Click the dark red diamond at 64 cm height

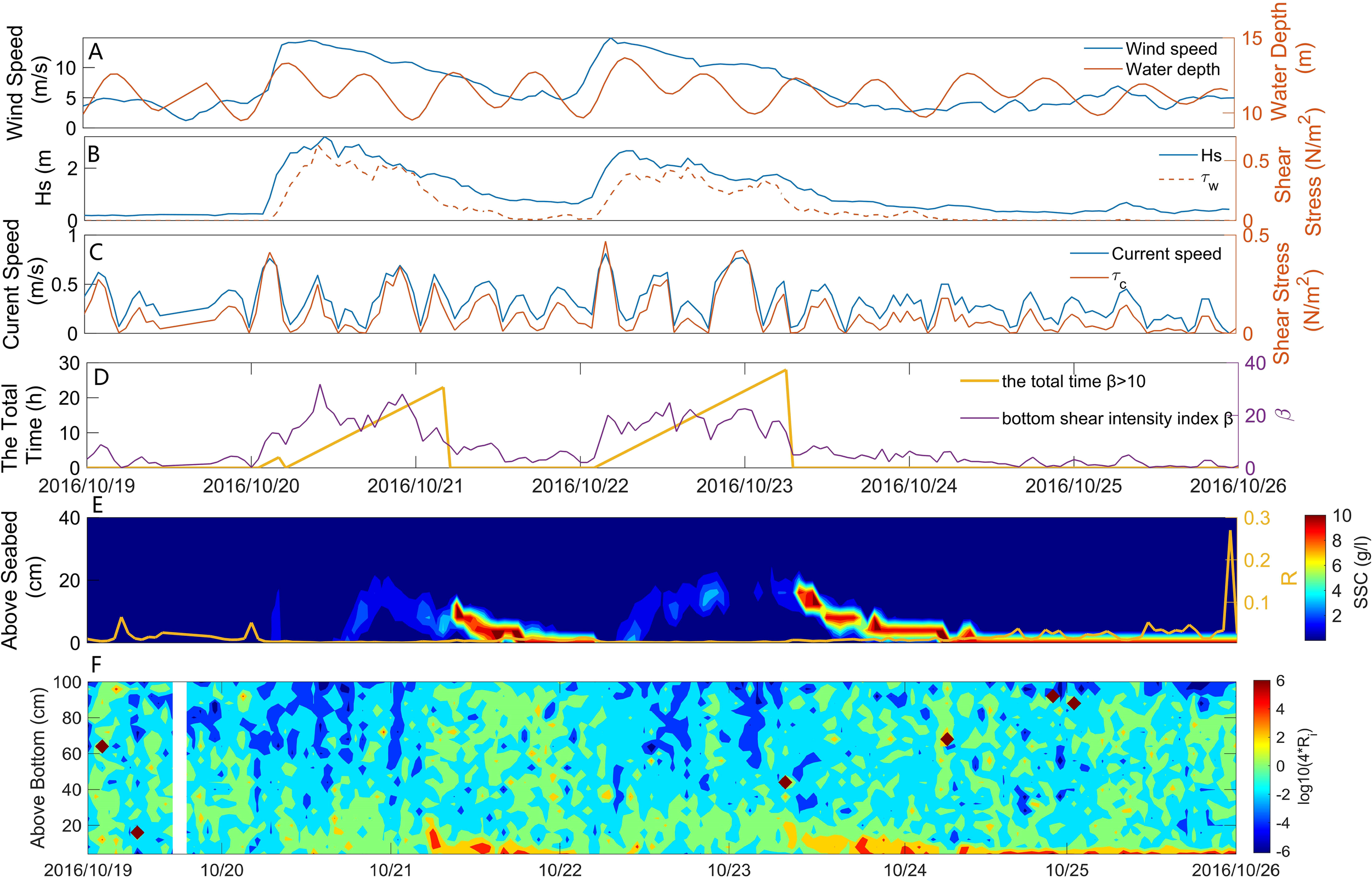pyautogui.click(x=102, y=746)
